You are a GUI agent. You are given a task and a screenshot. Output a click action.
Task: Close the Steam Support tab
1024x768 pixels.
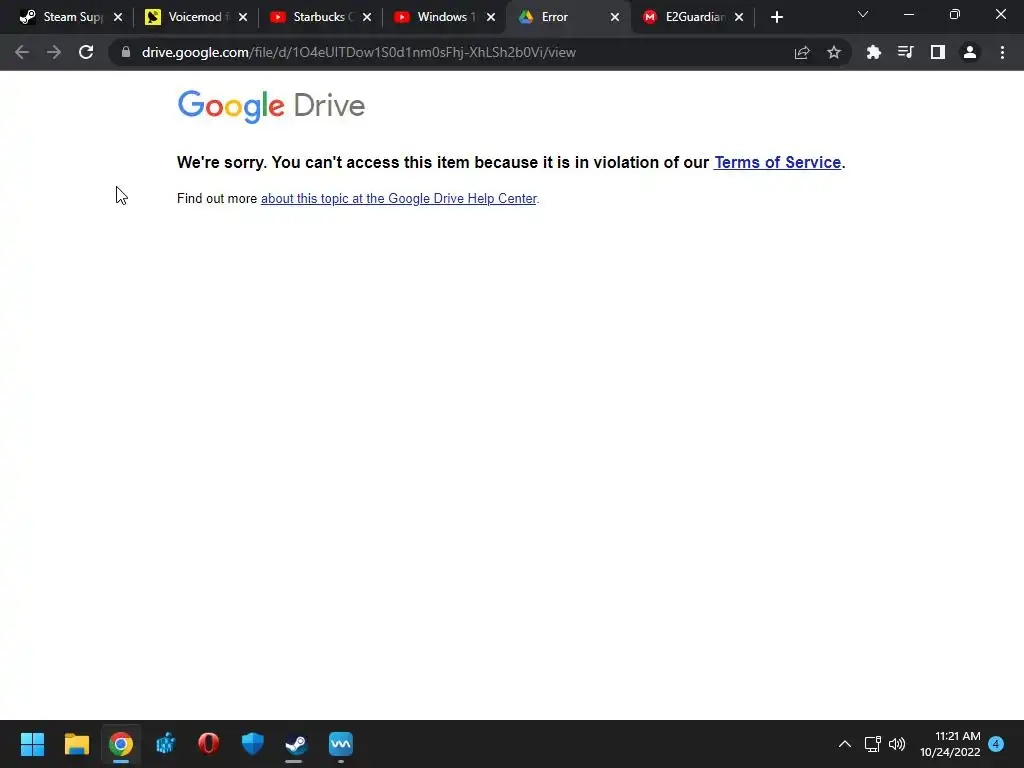(118, 17)
